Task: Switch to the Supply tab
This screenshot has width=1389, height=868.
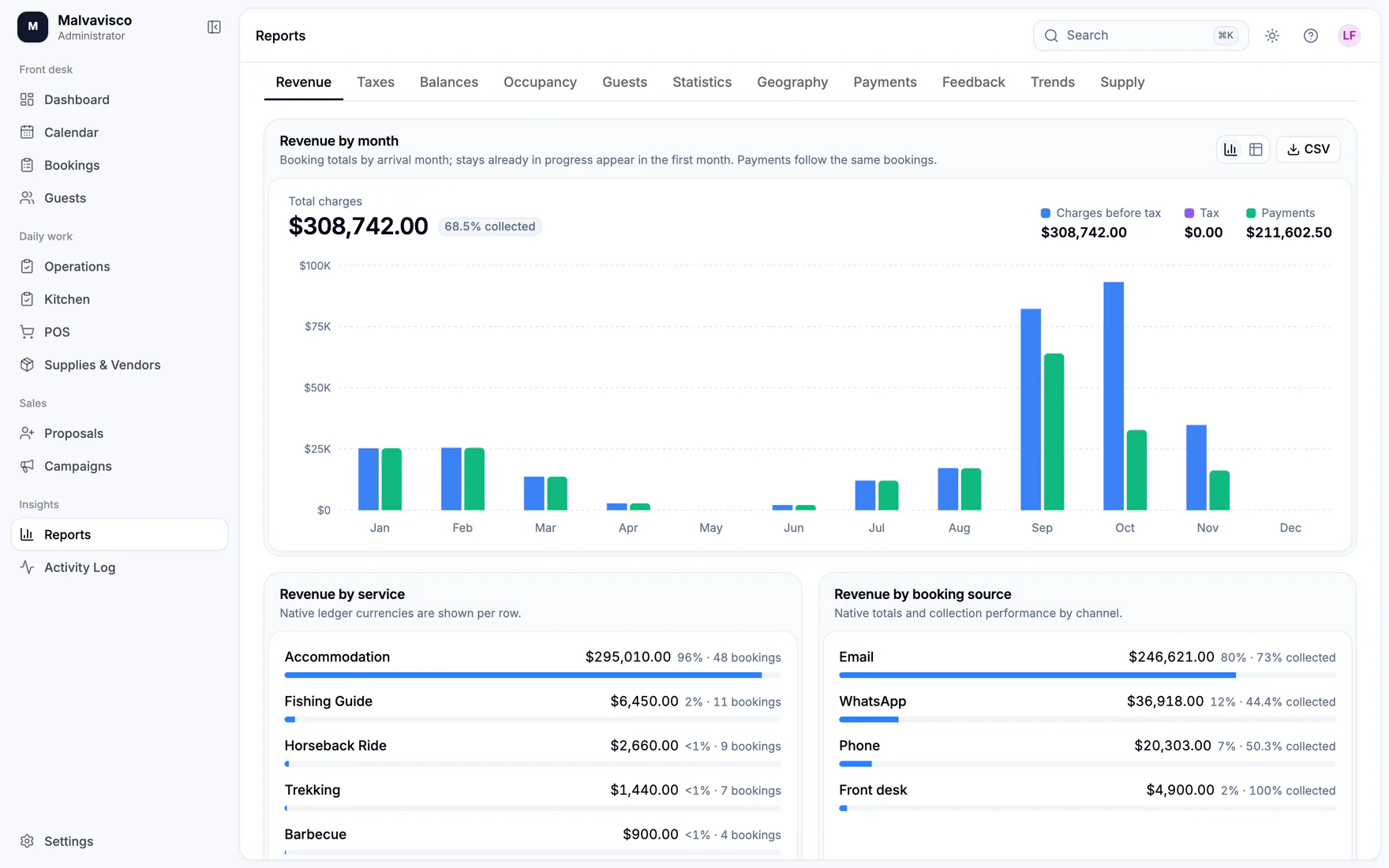Action: coord(1122,82)
